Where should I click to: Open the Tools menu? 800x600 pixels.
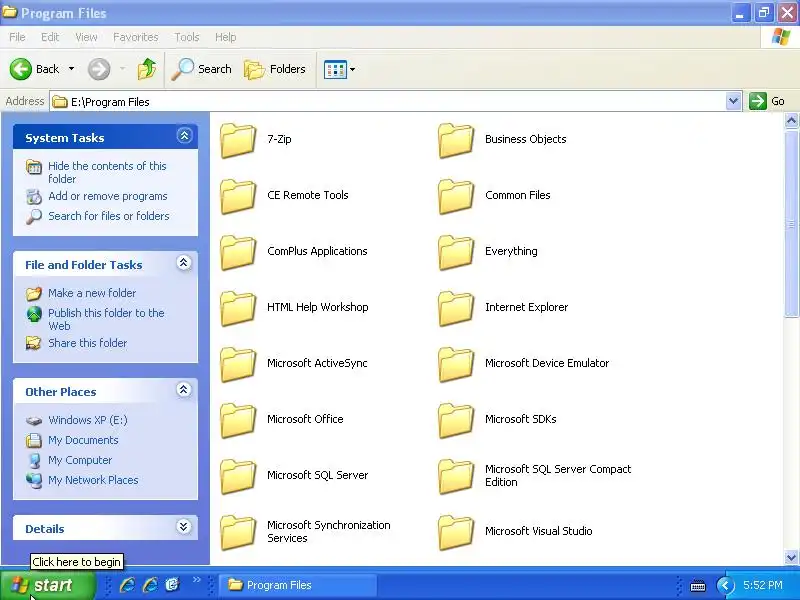187,37
